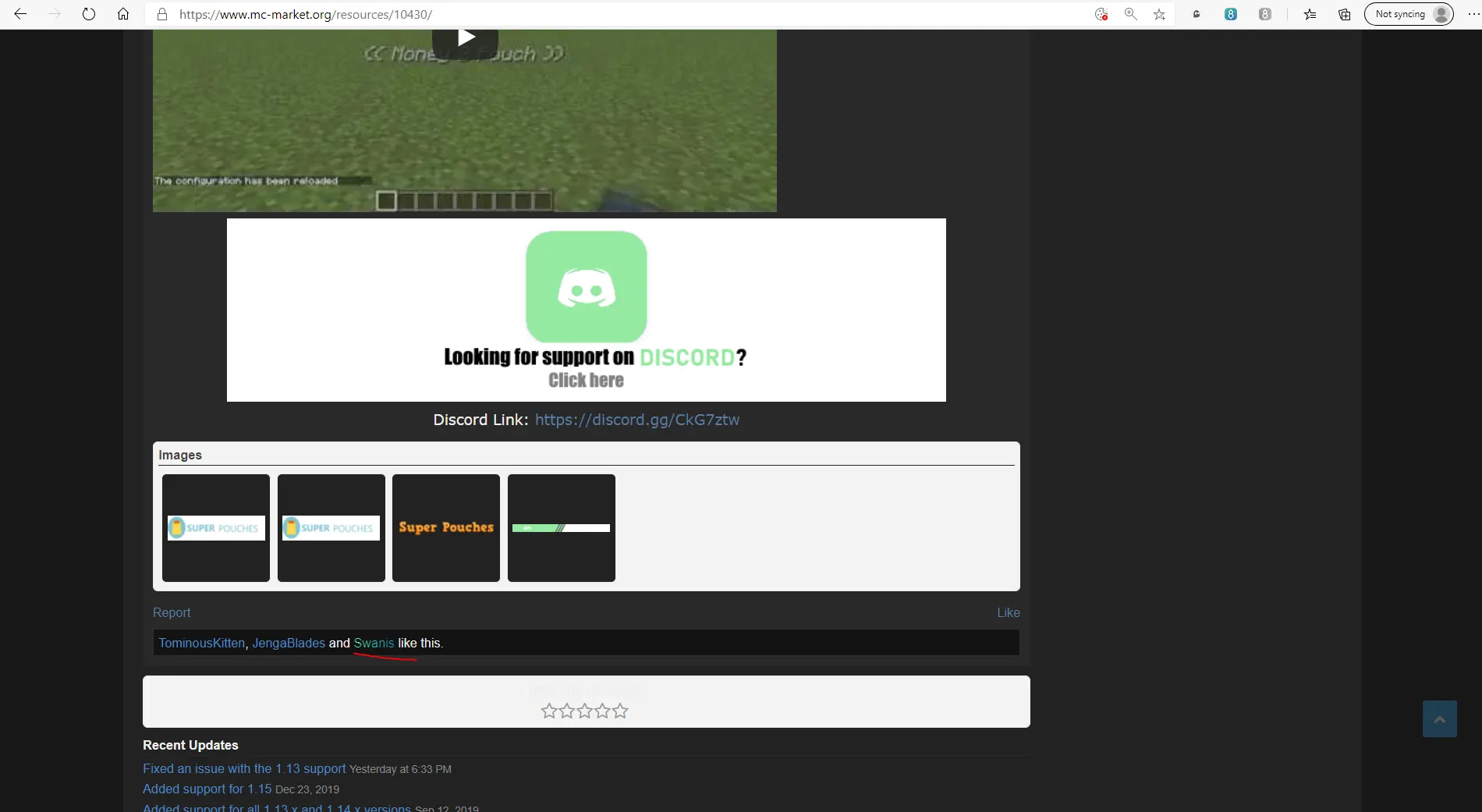
Task: Play the plugin preview video
Action: 465,37
